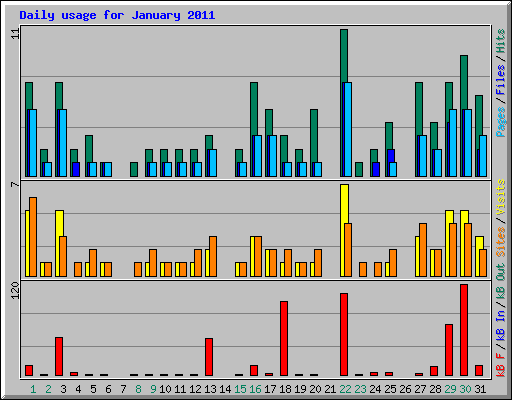Select day label 1 on the x-axis
Screen dimensions: 512x400
(33, 389)
